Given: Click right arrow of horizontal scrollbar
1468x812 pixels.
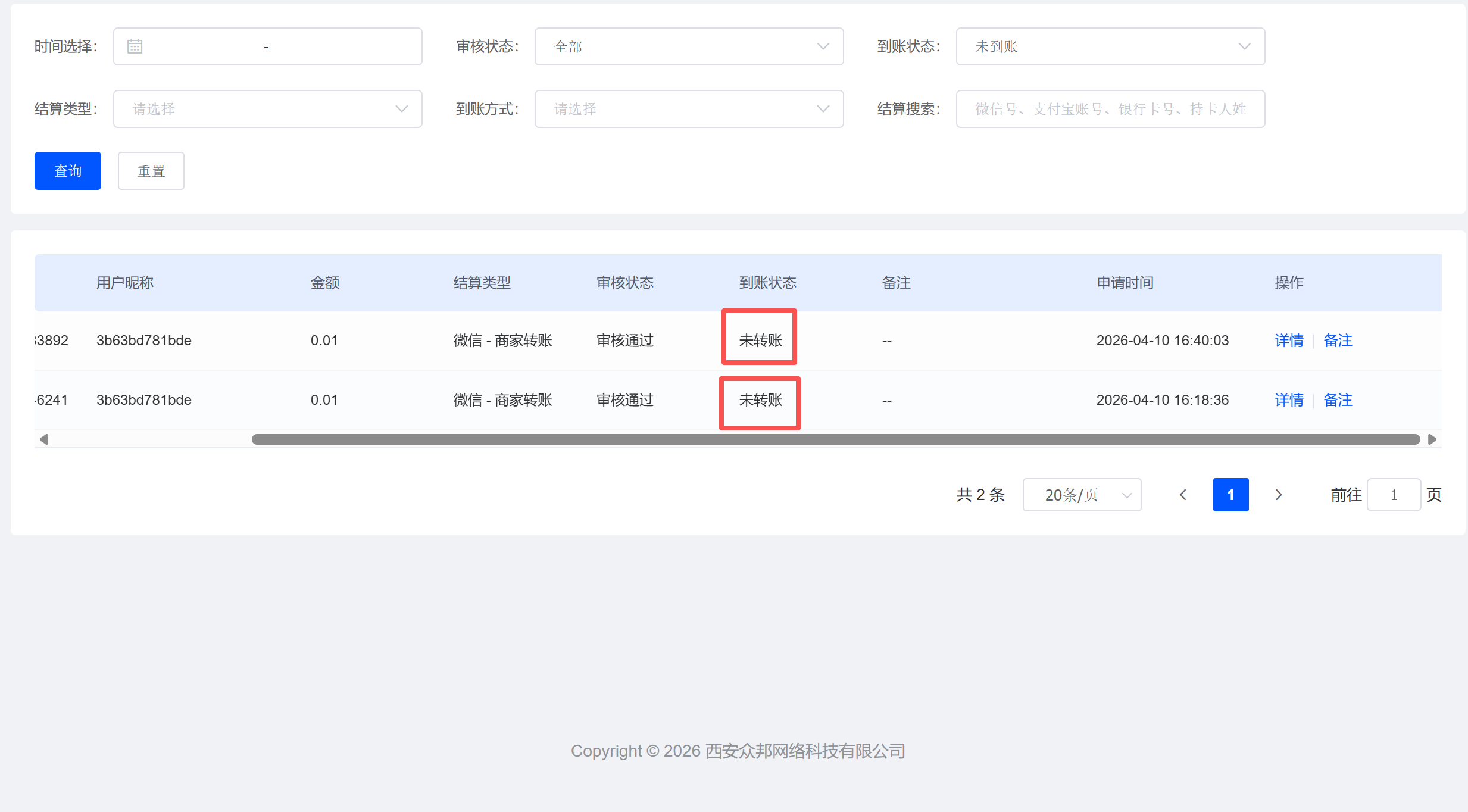Looking at the screenshot, I should pyautogui.click(x=1432, y=439).
